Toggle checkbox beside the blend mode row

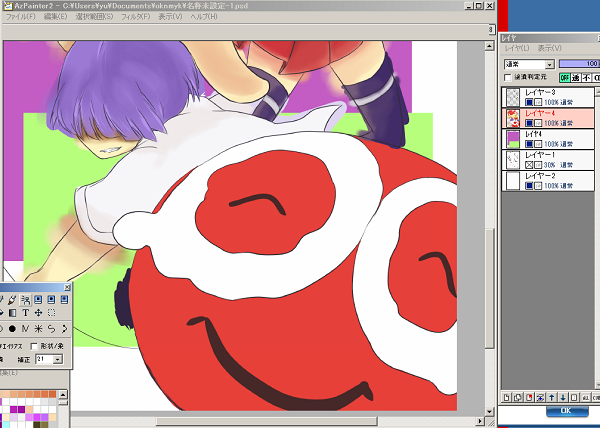pos(508,78)
